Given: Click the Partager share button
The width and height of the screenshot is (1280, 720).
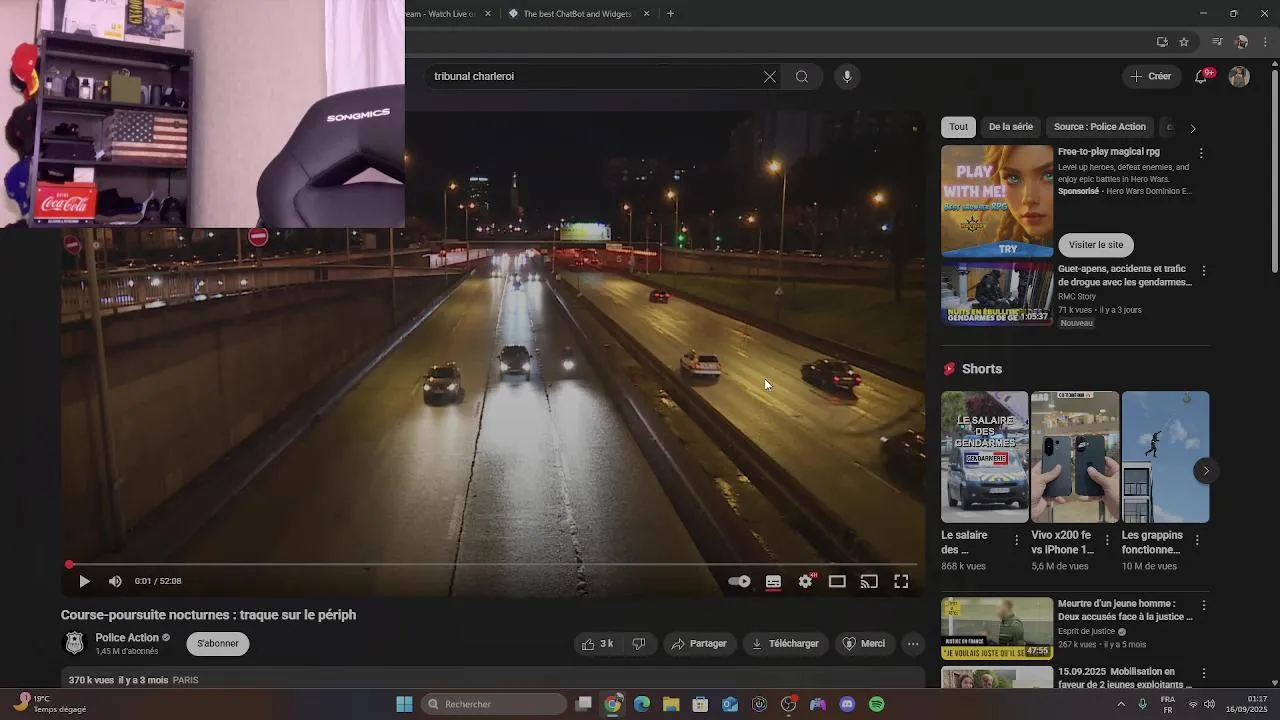Looking at the screenshot, I should pos(699,644).
